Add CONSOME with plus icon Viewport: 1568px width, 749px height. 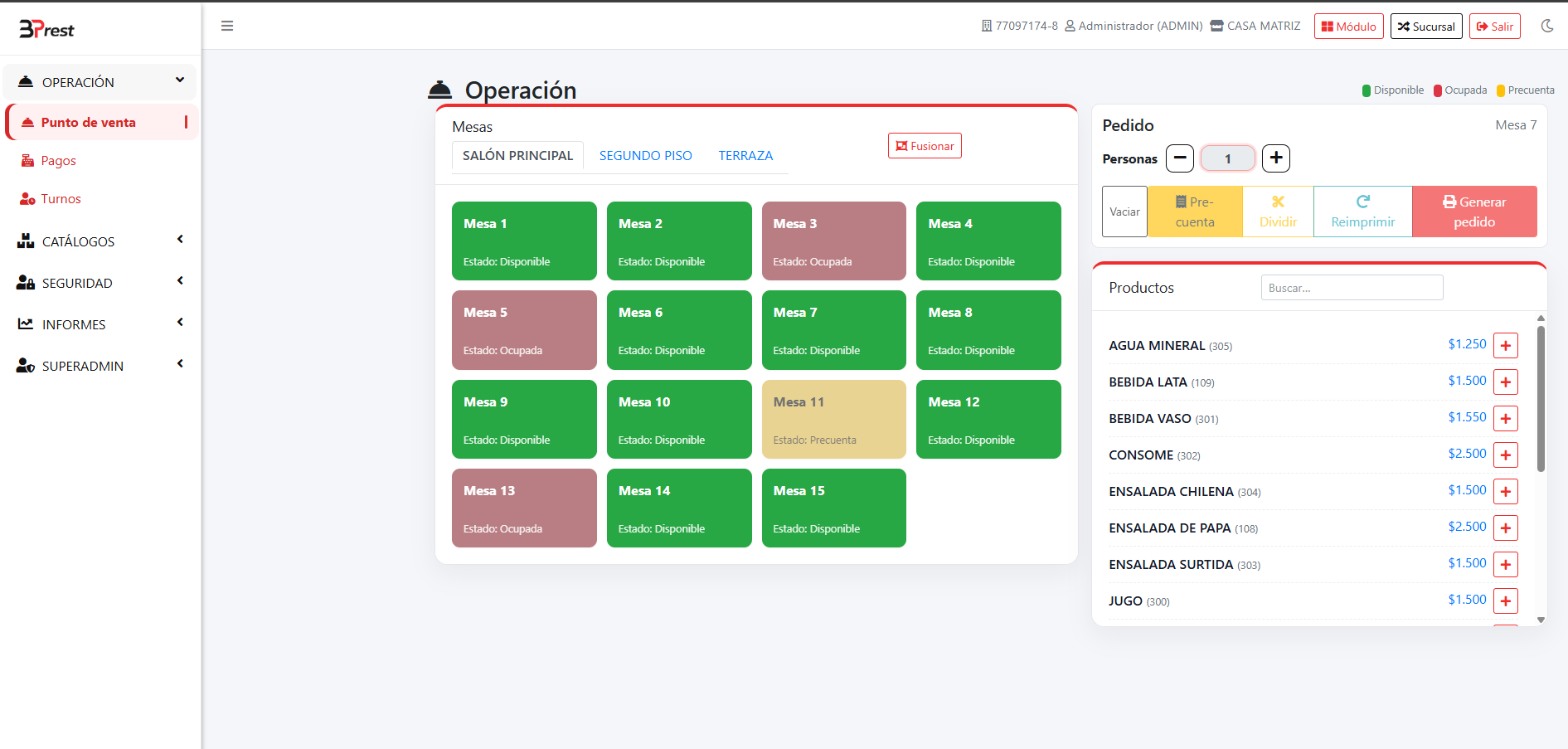pyautogui.click(x=1506, y=455)
